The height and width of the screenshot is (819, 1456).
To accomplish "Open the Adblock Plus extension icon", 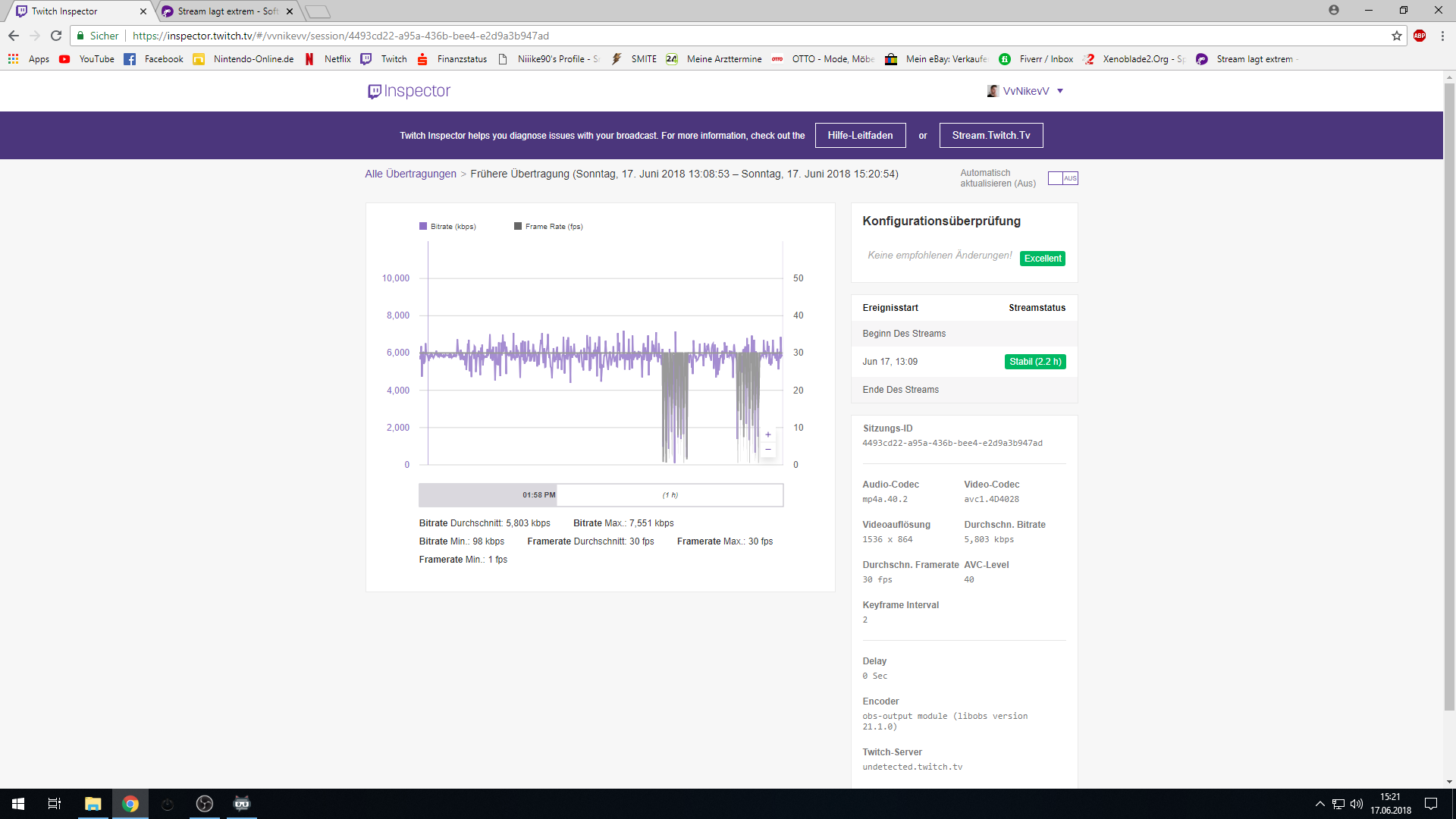I will click(x=1420, y=36).
